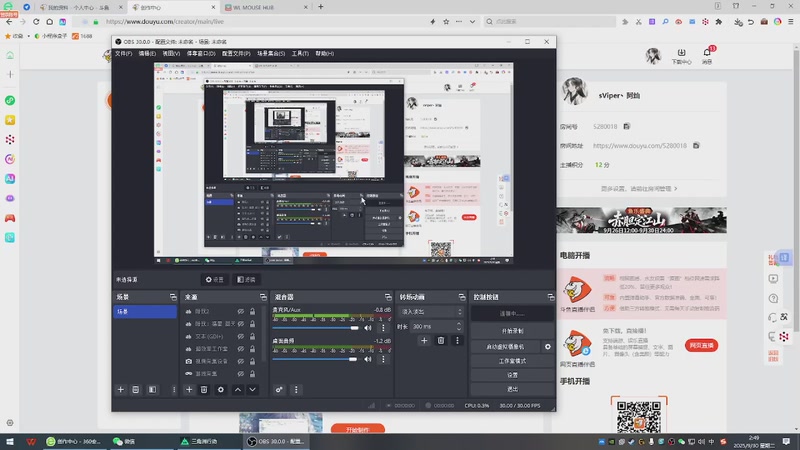Toggle visibility eye of 游戏采集 source
The image size is (800, 450).
[x=240, y=373]
